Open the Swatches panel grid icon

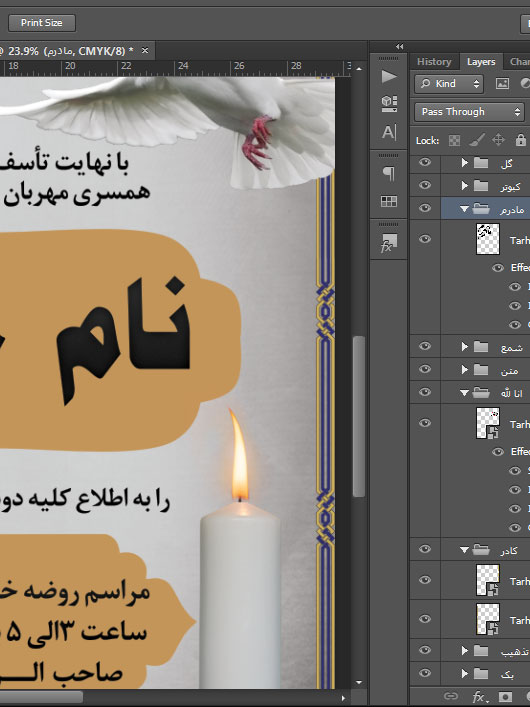[x=389, y=202]
